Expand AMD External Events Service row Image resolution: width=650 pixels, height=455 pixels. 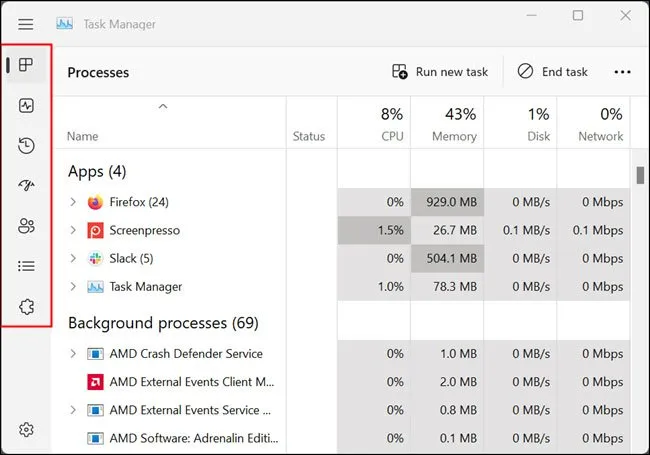[x=73, y=410]
